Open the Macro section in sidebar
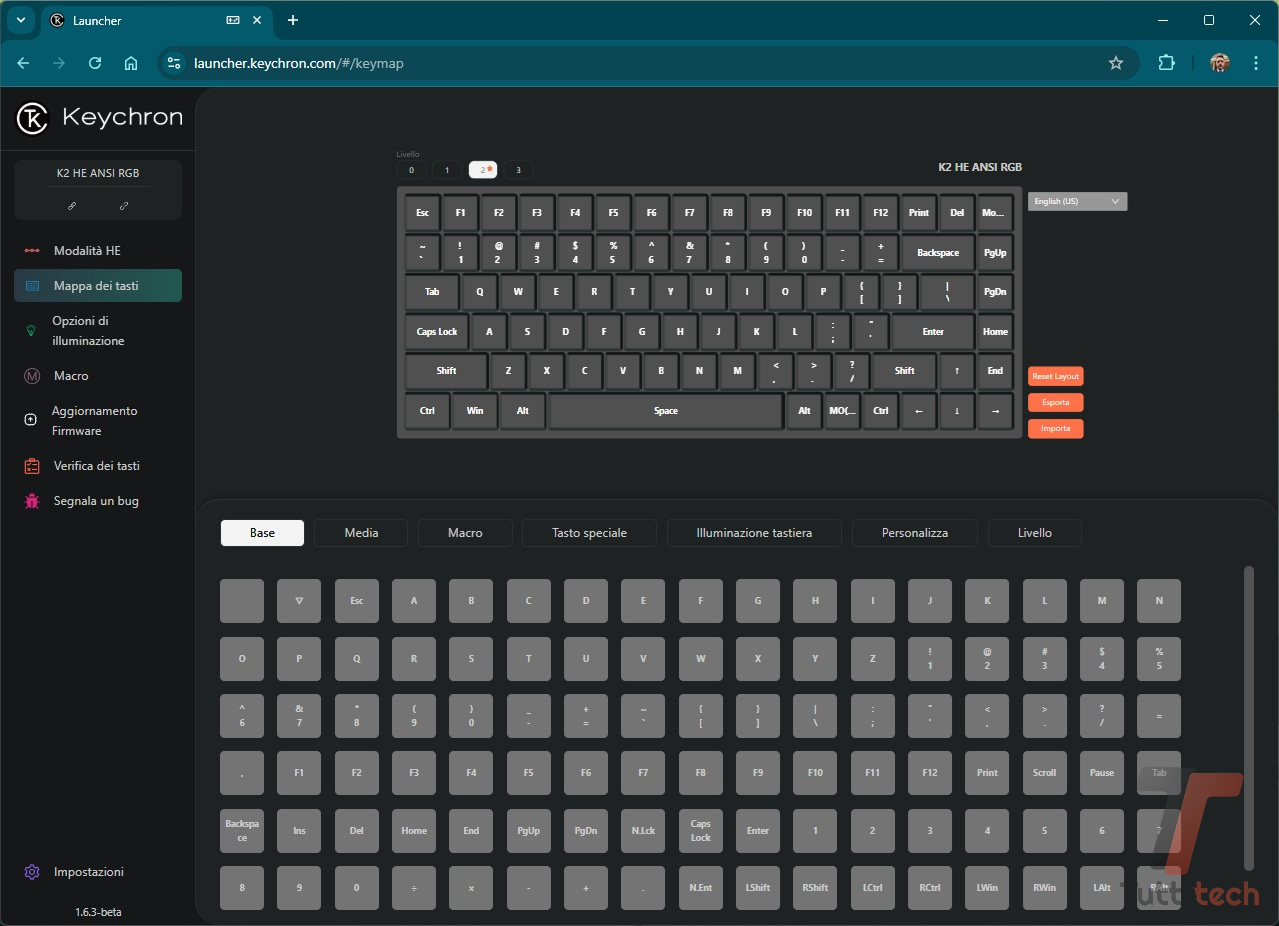This screenshot has height=926, width=1279. click(71, 376)
